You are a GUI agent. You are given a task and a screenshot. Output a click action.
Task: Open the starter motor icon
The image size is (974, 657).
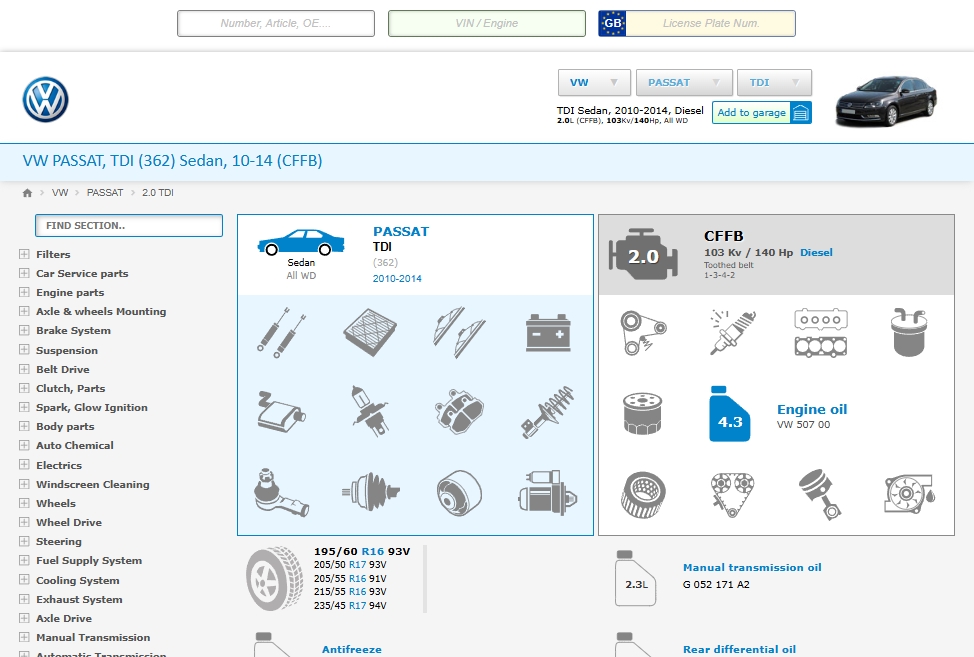547,492
